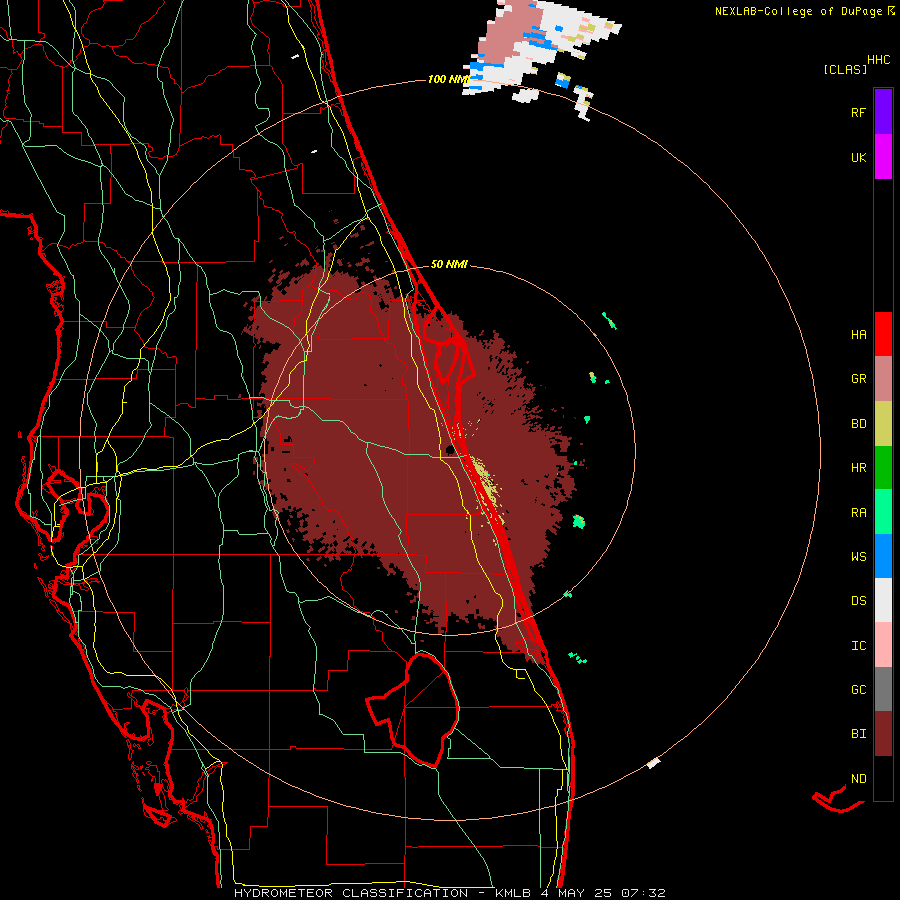
Task: Click the ND black legend swatch
Action: pos(883,778)
